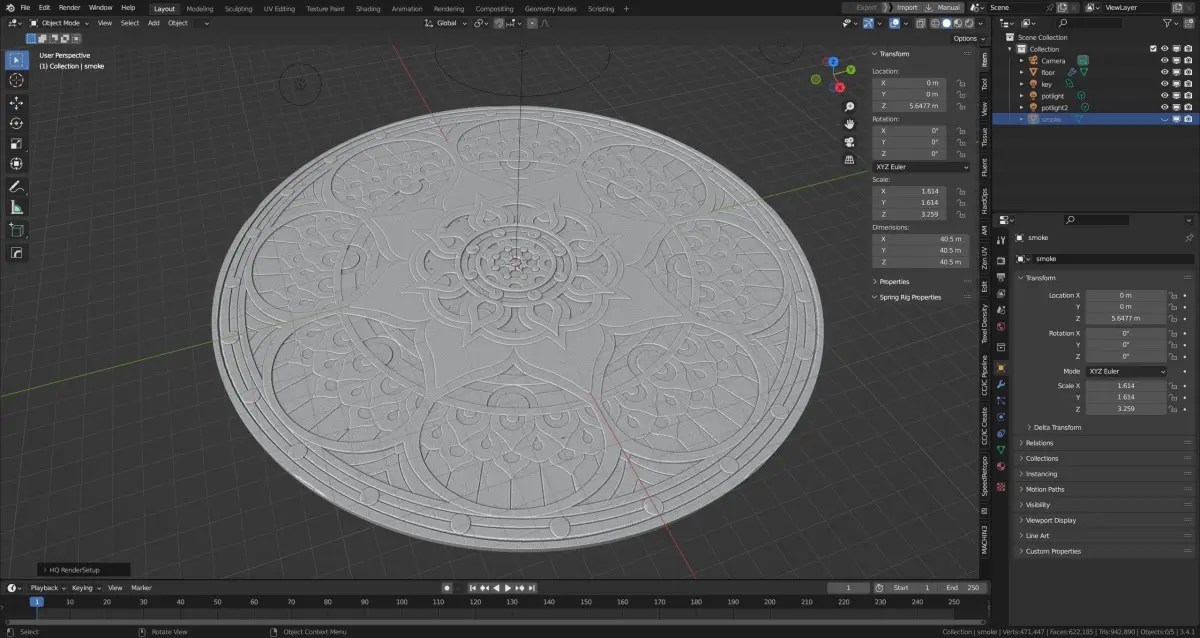
Task: Open the XYZ Euler dropdown in sidebar
Action: tap(921, 167)
